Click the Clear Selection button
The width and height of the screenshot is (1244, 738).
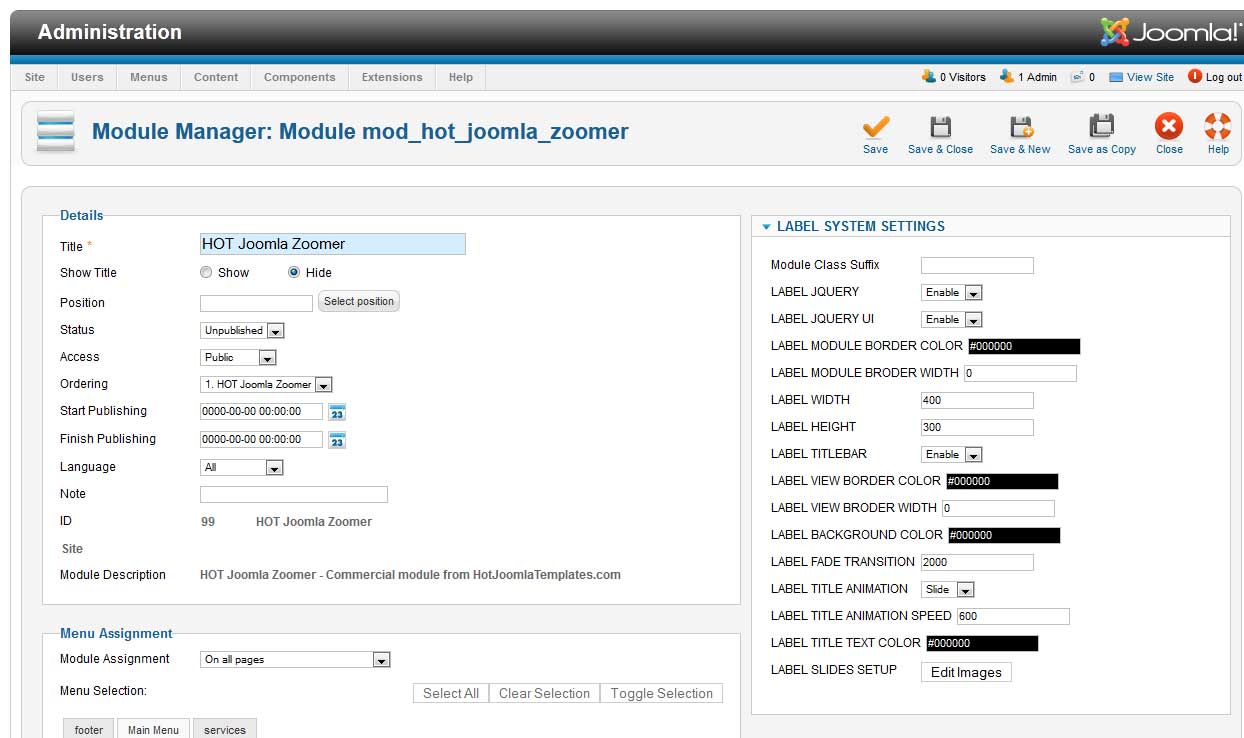pos(545,693)
